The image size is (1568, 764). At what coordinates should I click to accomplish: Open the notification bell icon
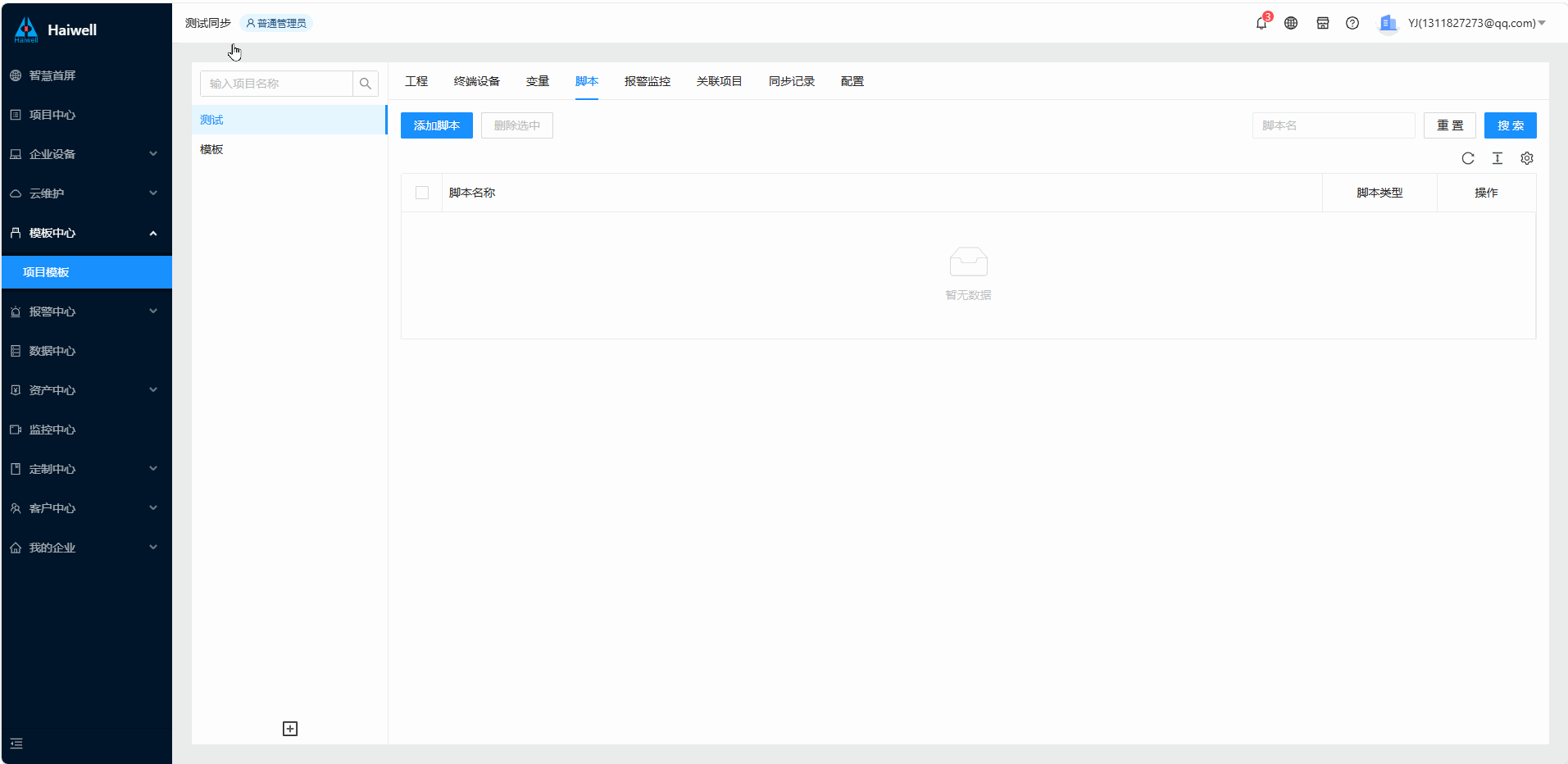[x=1261, y=24]
